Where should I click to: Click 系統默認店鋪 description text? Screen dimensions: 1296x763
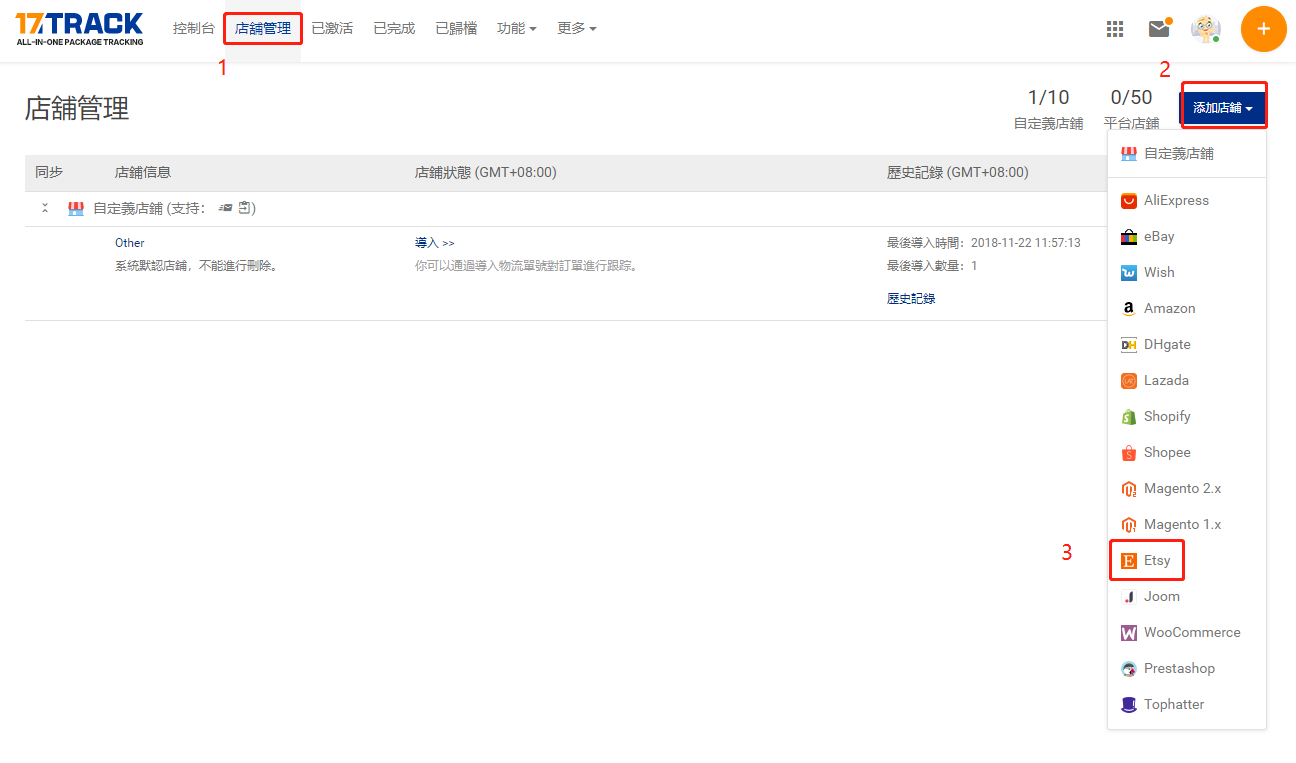[196, 266]
